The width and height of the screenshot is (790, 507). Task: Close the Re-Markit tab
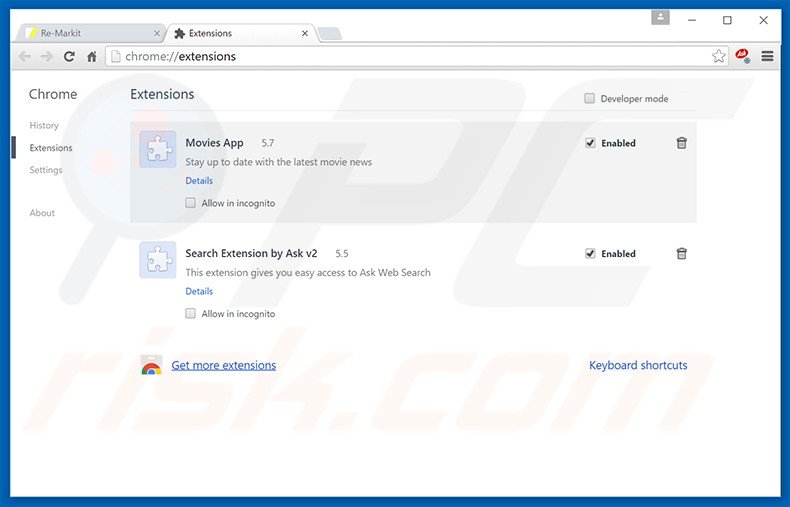[x=157, y=33]
